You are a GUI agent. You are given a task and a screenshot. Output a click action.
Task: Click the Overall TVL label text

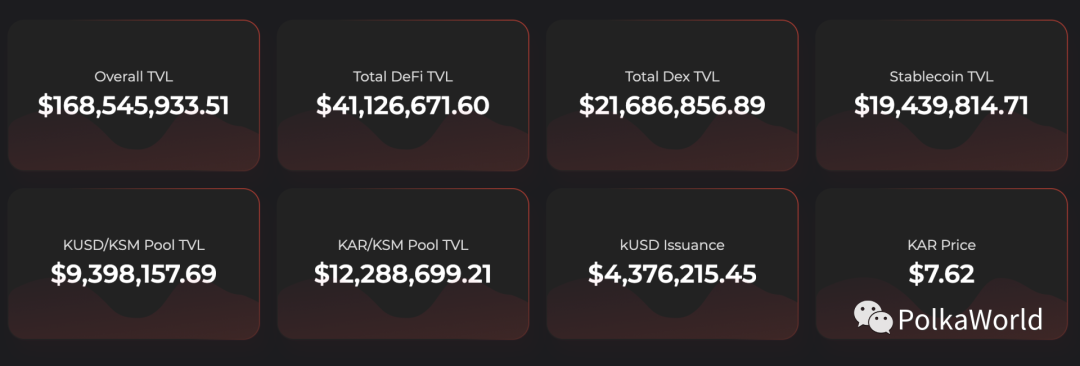click(x=134, y=77)
